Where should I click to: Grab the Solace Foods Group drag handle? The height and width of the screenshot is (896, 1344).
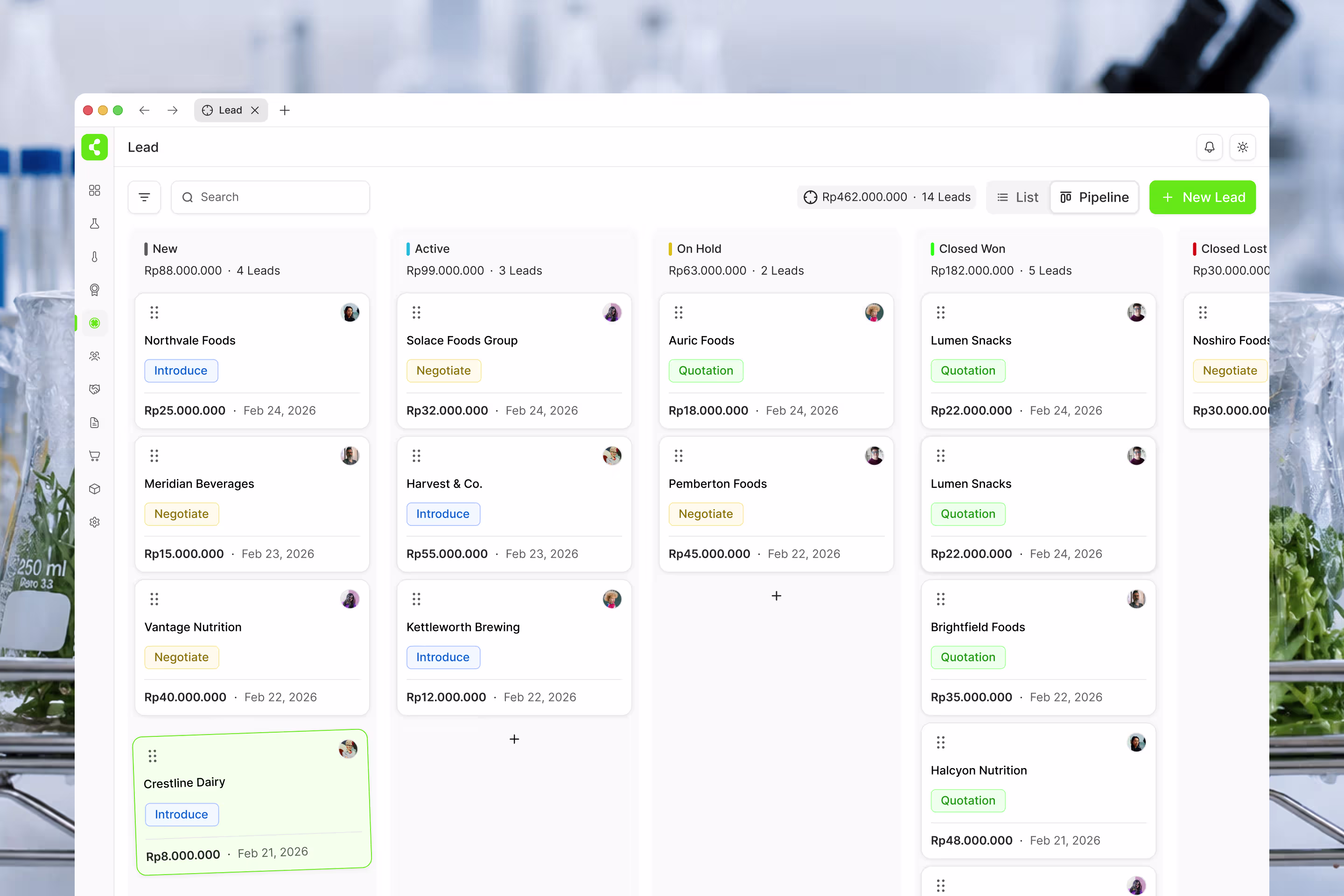[x=417, y=312]
